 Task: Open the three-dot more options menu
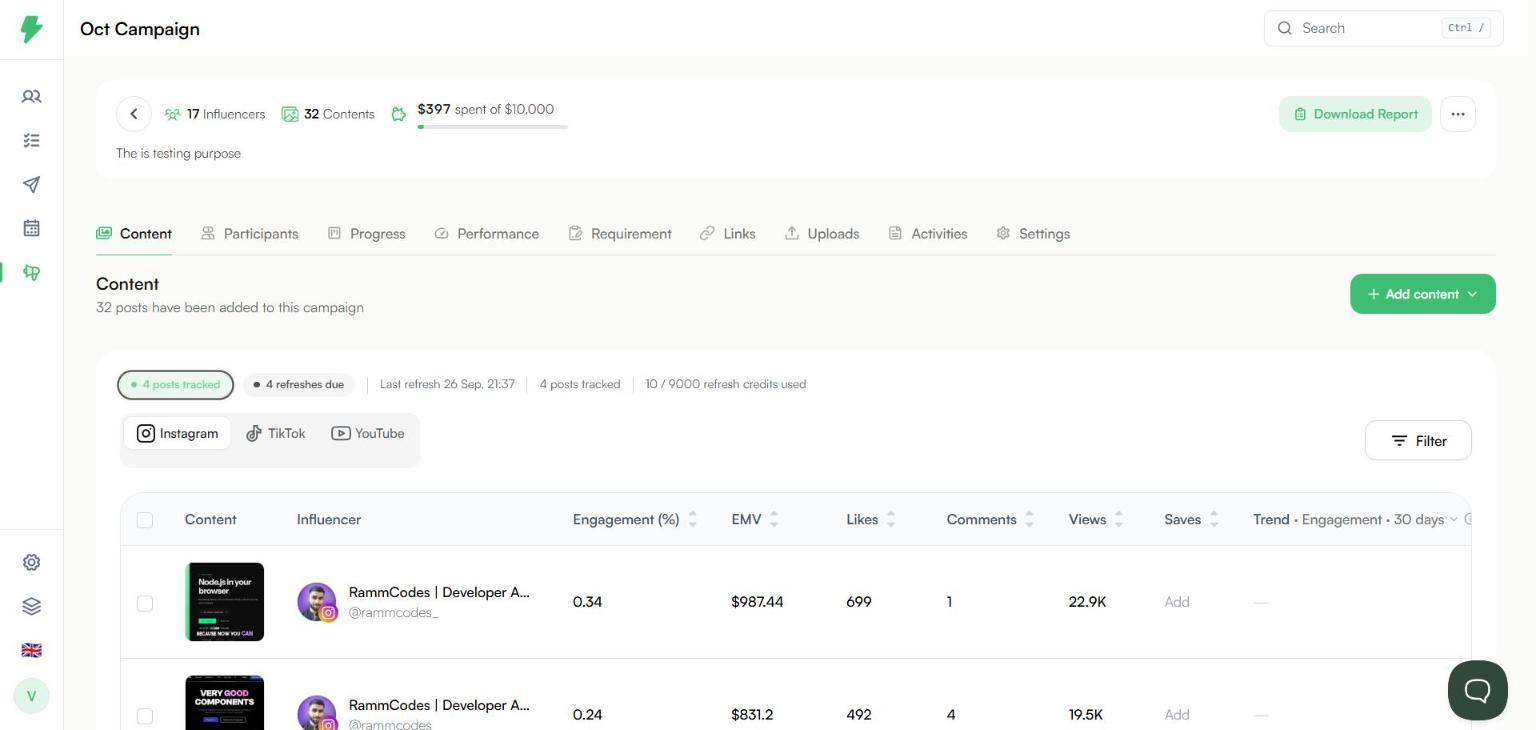[1458, 114]
